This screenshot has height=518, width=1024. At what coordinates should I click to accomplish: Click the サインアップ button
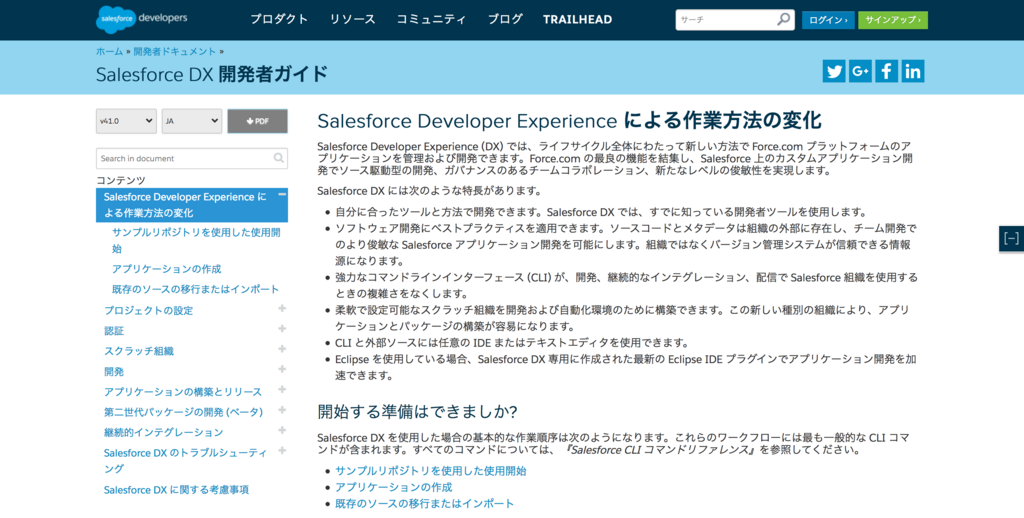[893, 20]
